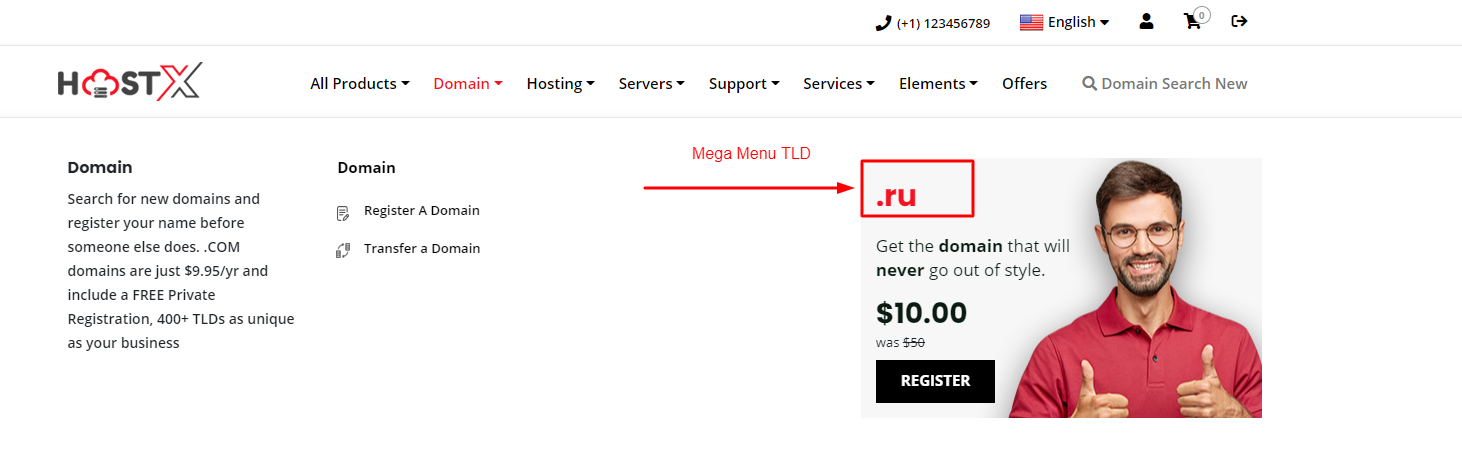This screenshot has height=457, width=1462.
Task: Open the Hosting dropdown menu
Action: click(560, 84)
